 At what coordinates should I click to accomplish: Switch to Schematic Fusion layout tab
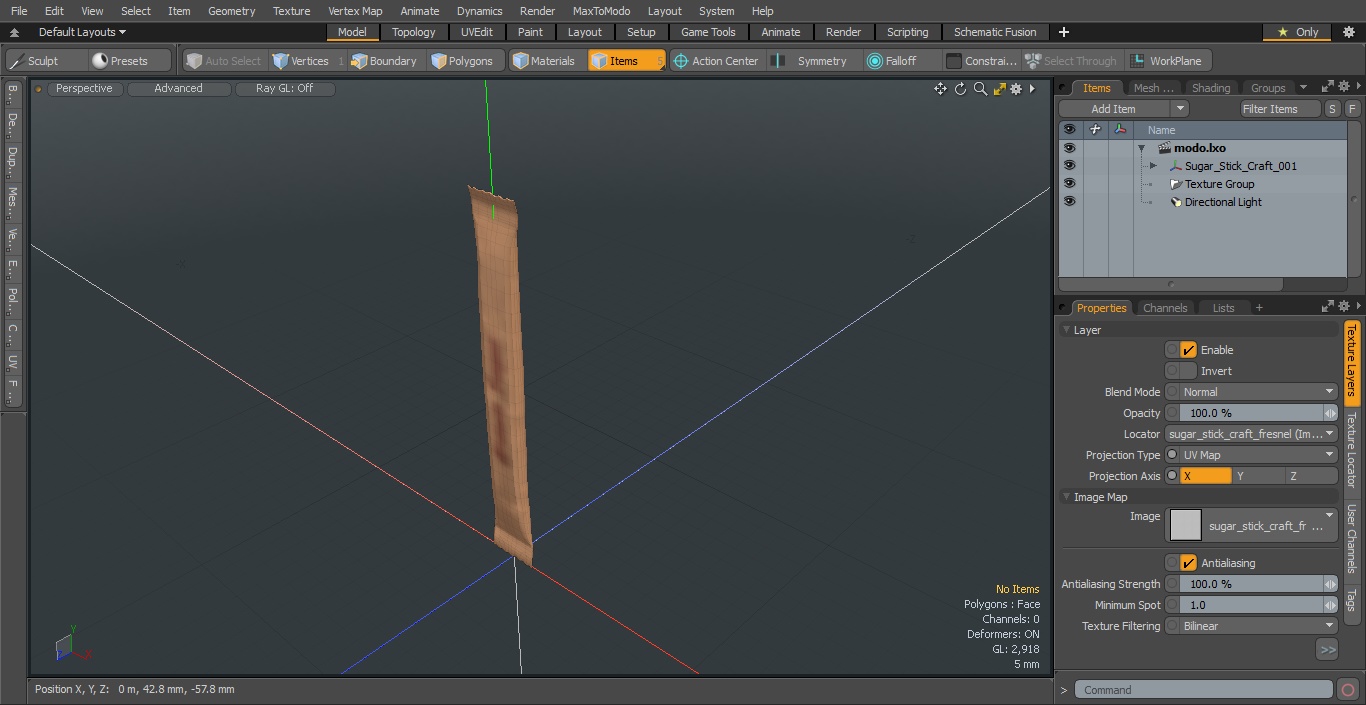pyautogui.click(x=995, y=32)
